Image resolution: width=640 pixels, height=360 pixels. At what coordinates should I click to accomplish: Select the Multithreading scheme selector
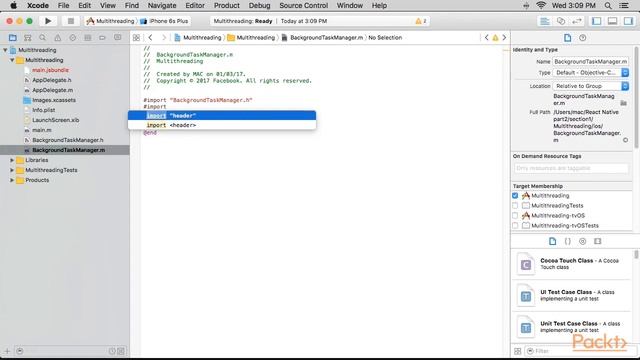(111, 21)
